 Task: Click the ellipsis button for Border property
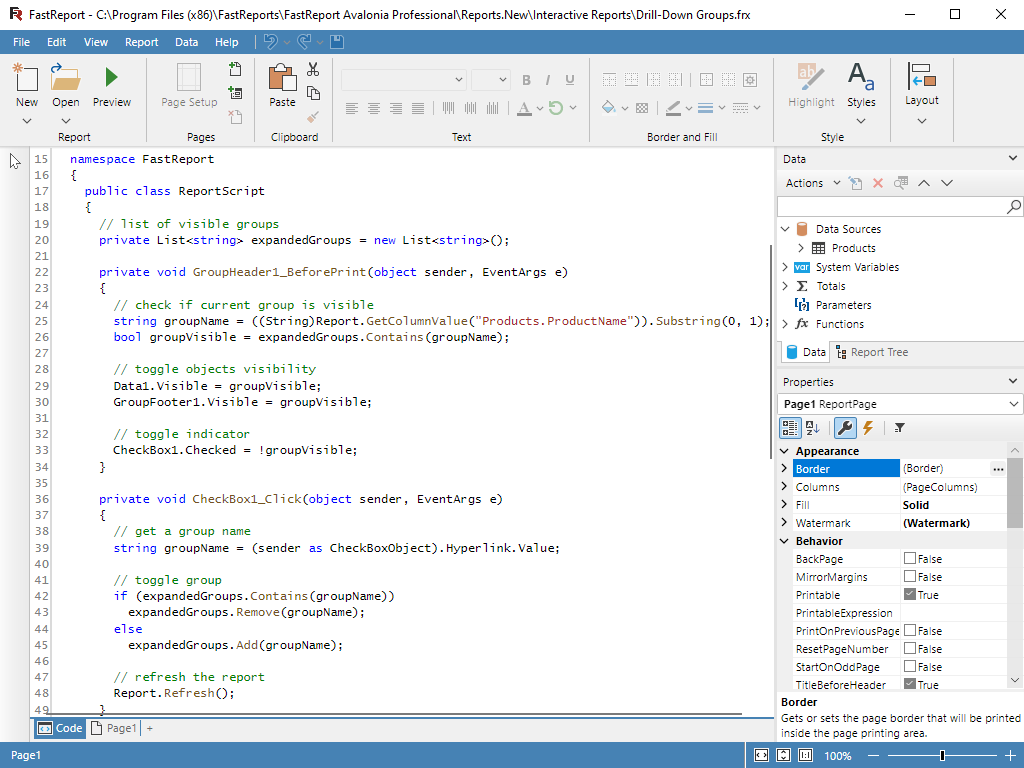(997, 468)
